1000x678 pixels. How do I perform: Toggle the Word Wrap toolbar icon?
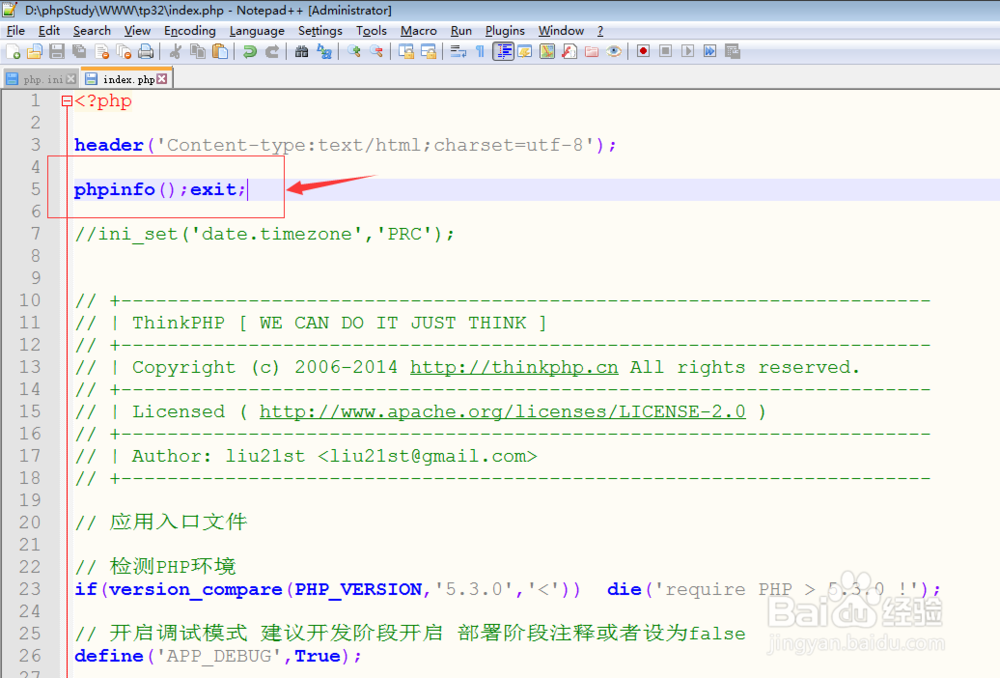pos(458,52)
